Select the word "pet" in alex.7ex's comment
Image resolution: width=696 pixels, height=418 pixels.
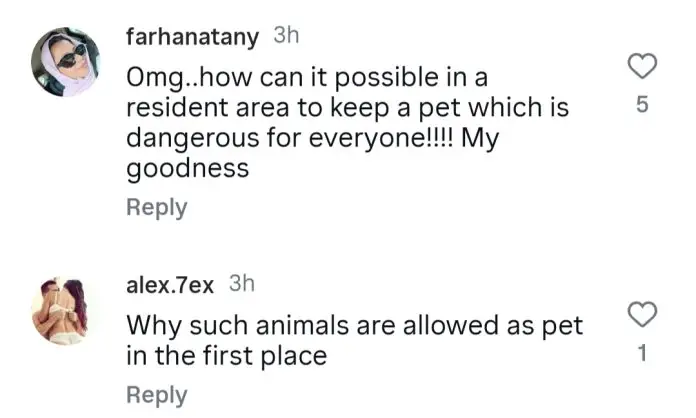(563, 325)
